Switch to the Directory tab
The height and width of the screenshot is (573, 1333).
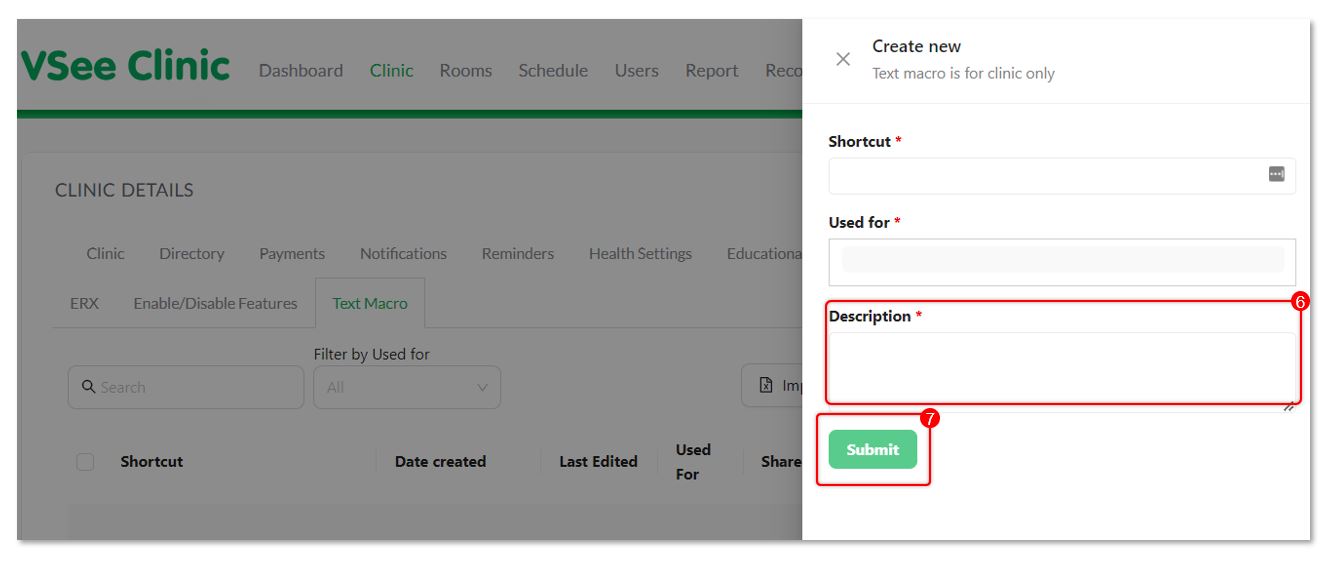click(x=192, y=254)
